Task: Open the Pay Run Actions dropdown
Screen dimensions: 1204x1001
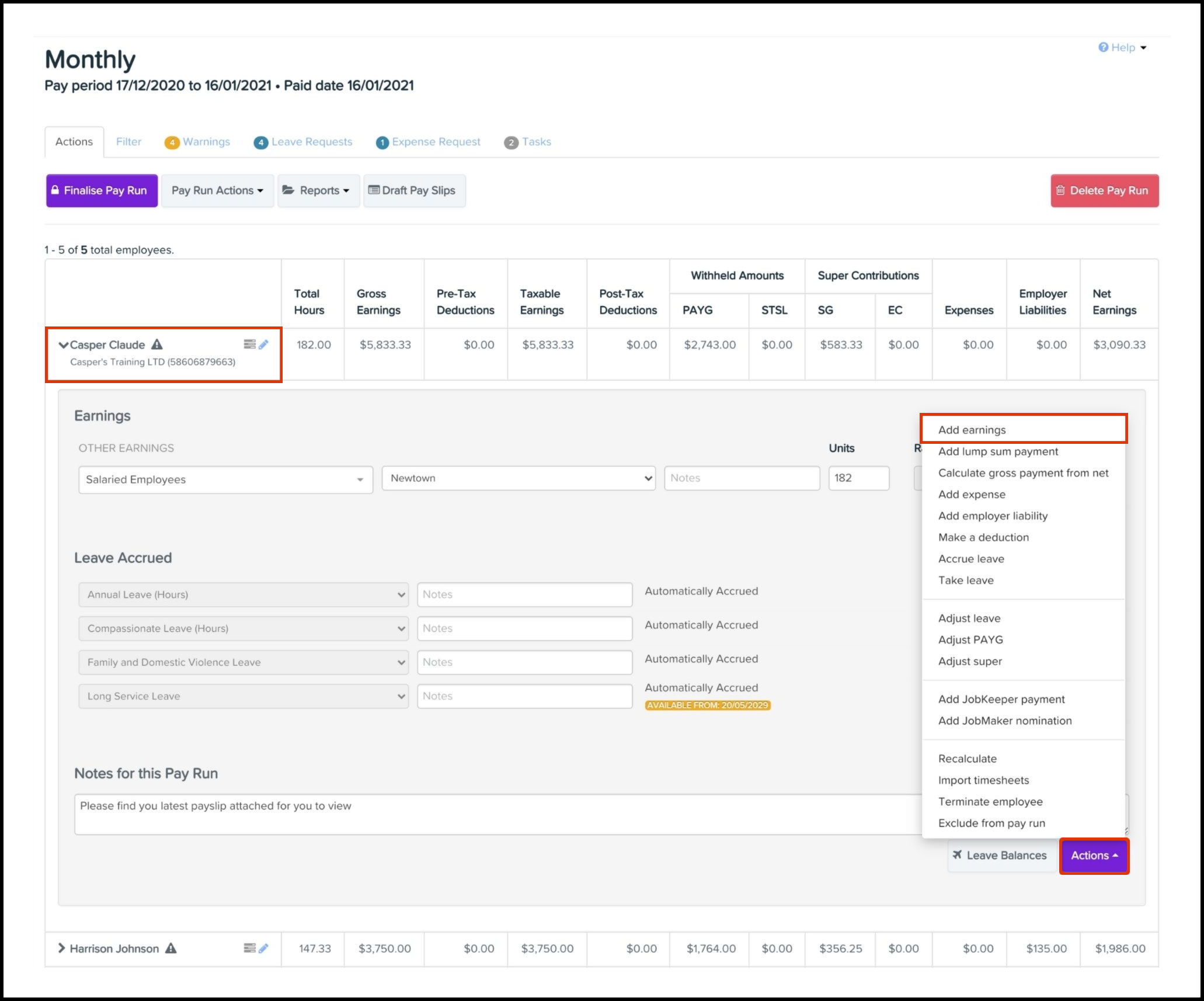Action: (x=217, y=190)
